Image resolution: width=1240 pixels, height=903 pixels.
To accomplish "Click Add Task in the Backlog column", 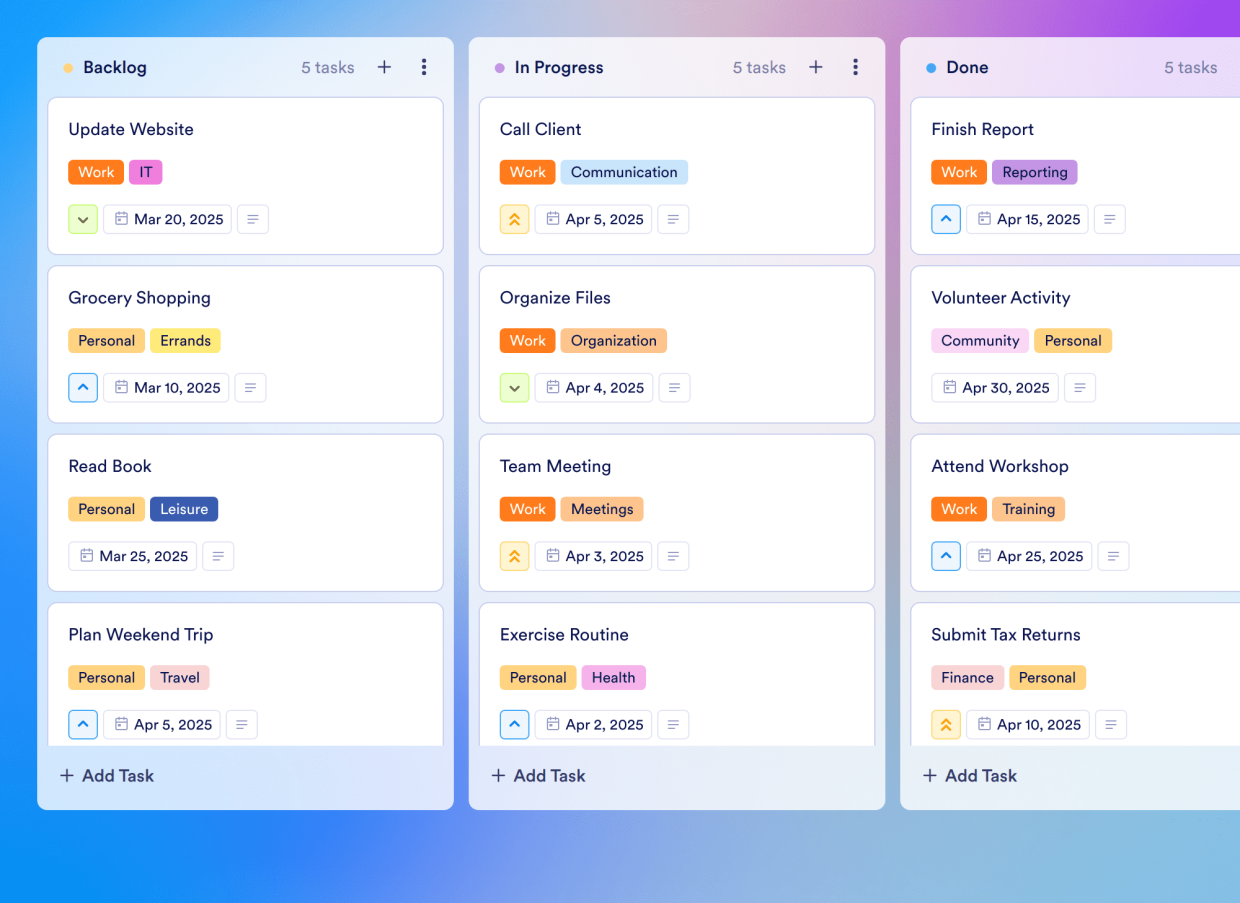I will 106,775.
